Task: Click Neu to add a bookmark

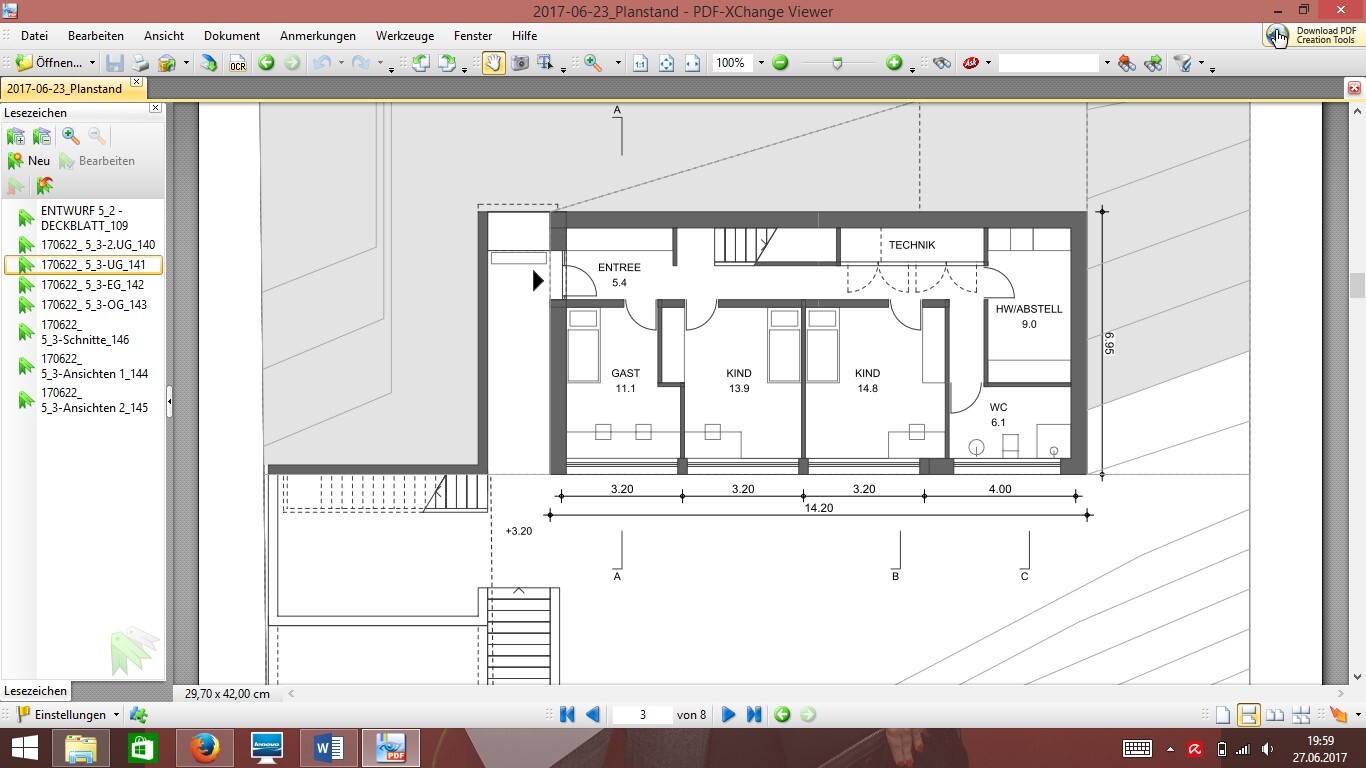Action: tap(29, 161)
